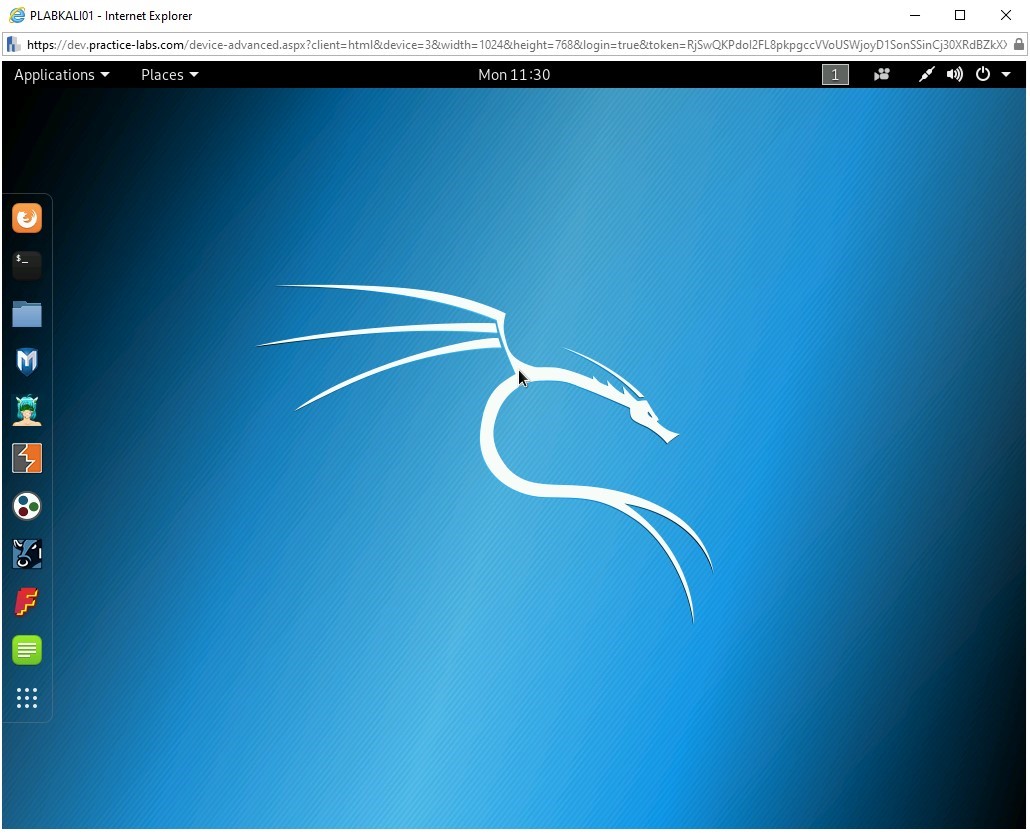The height and width of the screenshot is (833, 1030).
Task: Click the network connection indicator
Action: (x=925, y=74)
